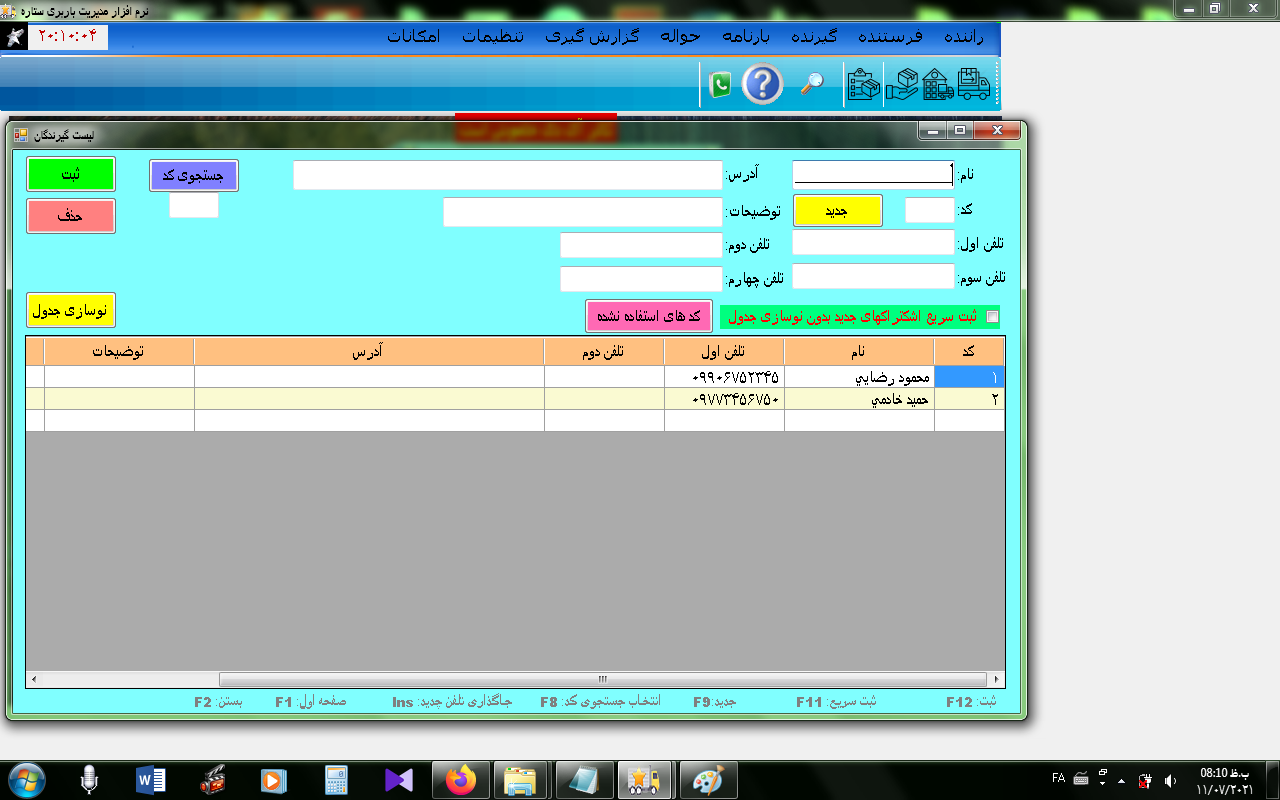Image resolution: width=1280 pixels, height=800 pixels.
Task: Open the امکانات menu
Action: (414, 36)
